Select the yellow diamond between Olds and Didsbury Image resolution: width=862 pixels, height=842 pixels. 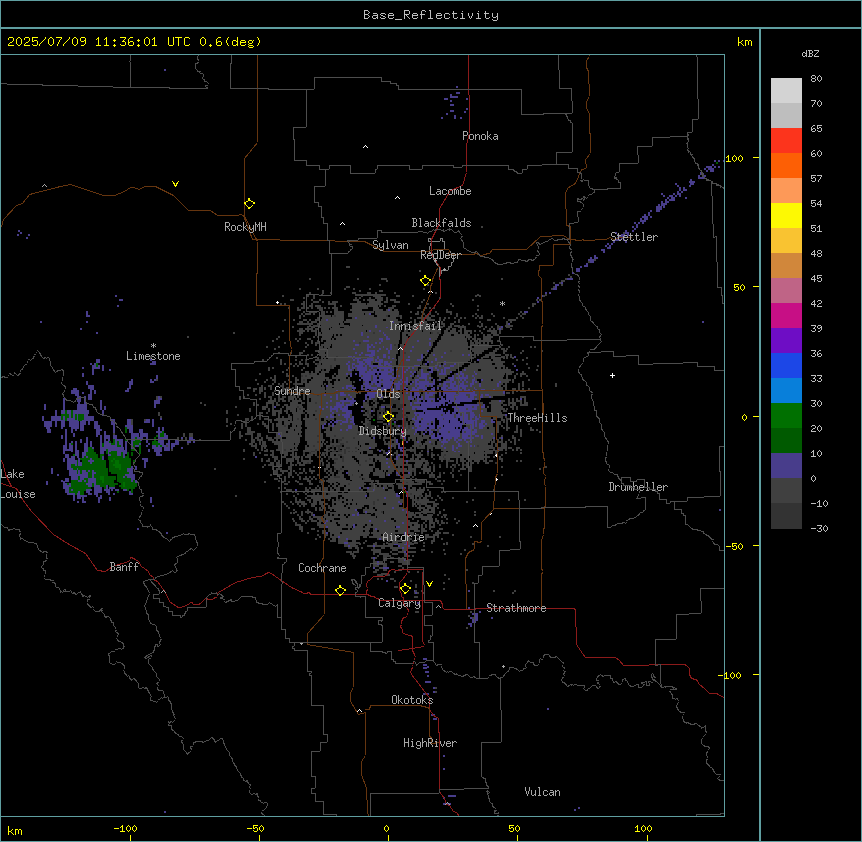pos(388,417)
